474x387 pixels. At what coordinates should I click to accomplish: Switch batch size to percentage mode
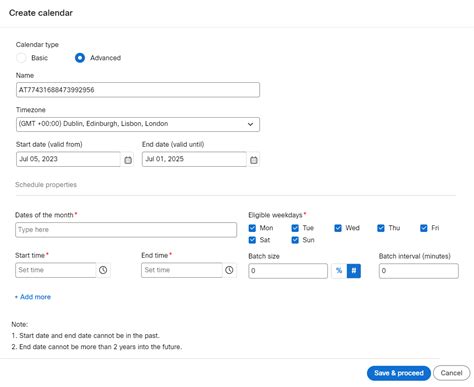tap(339, 271)
